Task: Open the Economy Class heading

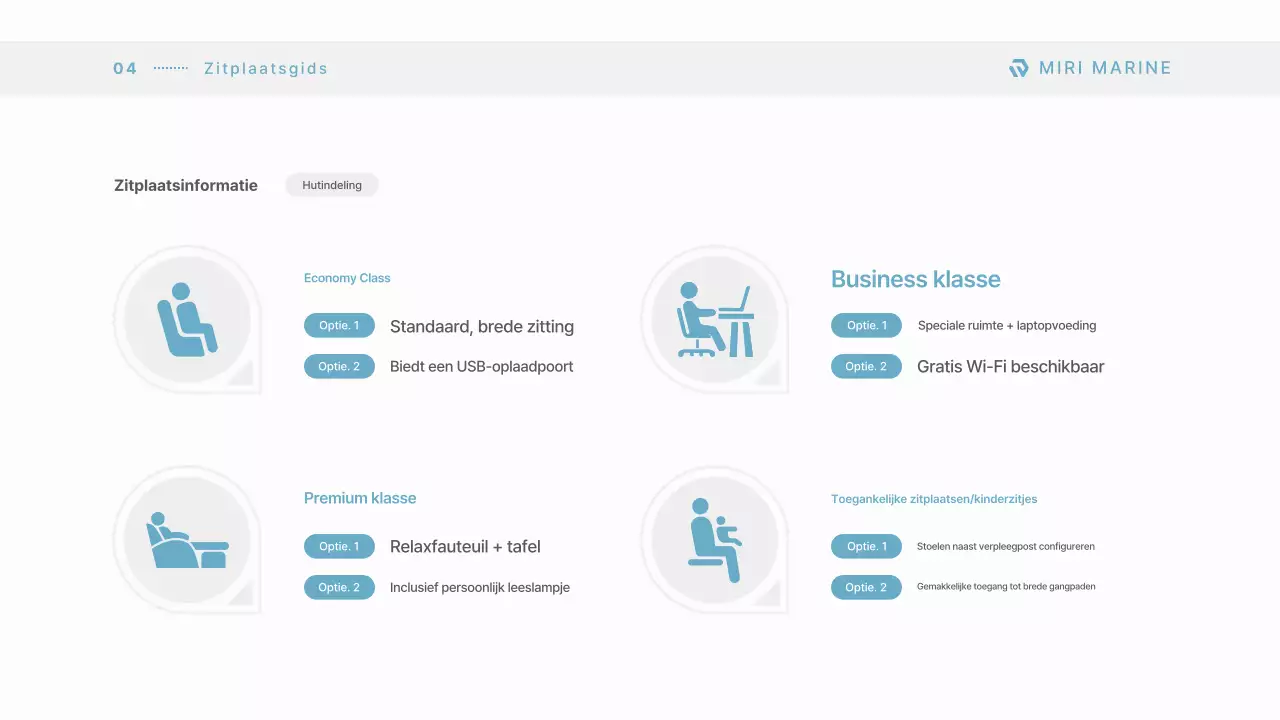Action: point(347,278)
